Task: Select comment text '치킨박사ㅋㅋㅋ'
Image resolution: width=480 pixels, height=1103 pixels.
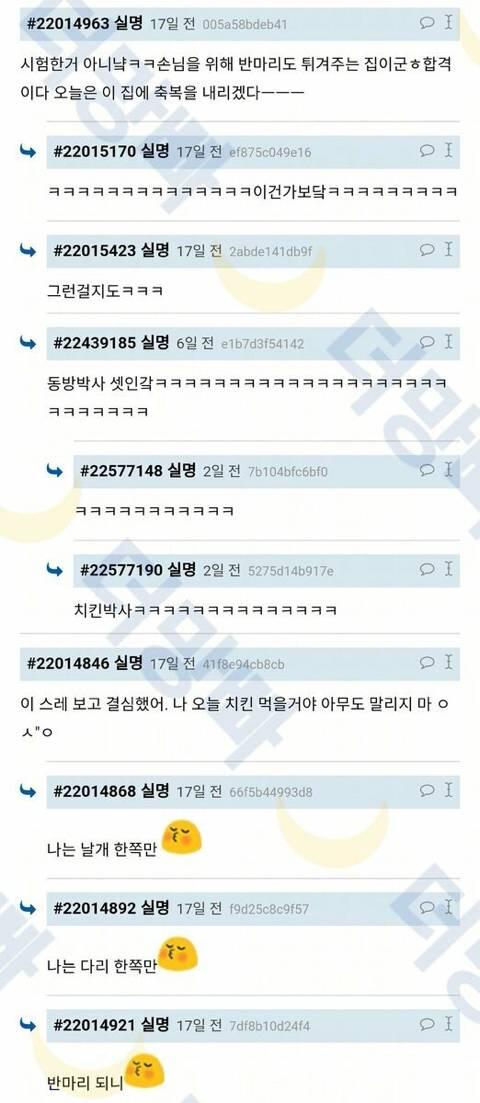Action: (205, 609)
